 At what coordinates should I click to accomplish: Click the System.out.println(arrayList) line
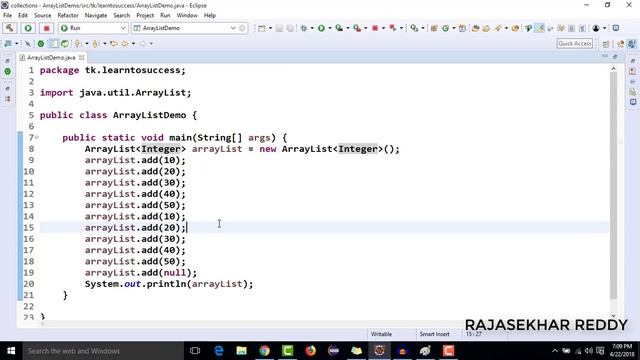tap(169, 284)
